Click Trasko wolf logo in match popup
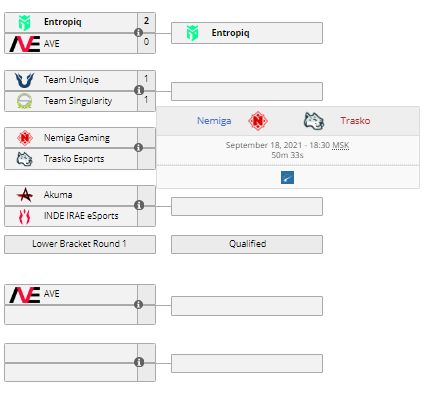Viewport: 445px width, 398px height. coord(314,121)
